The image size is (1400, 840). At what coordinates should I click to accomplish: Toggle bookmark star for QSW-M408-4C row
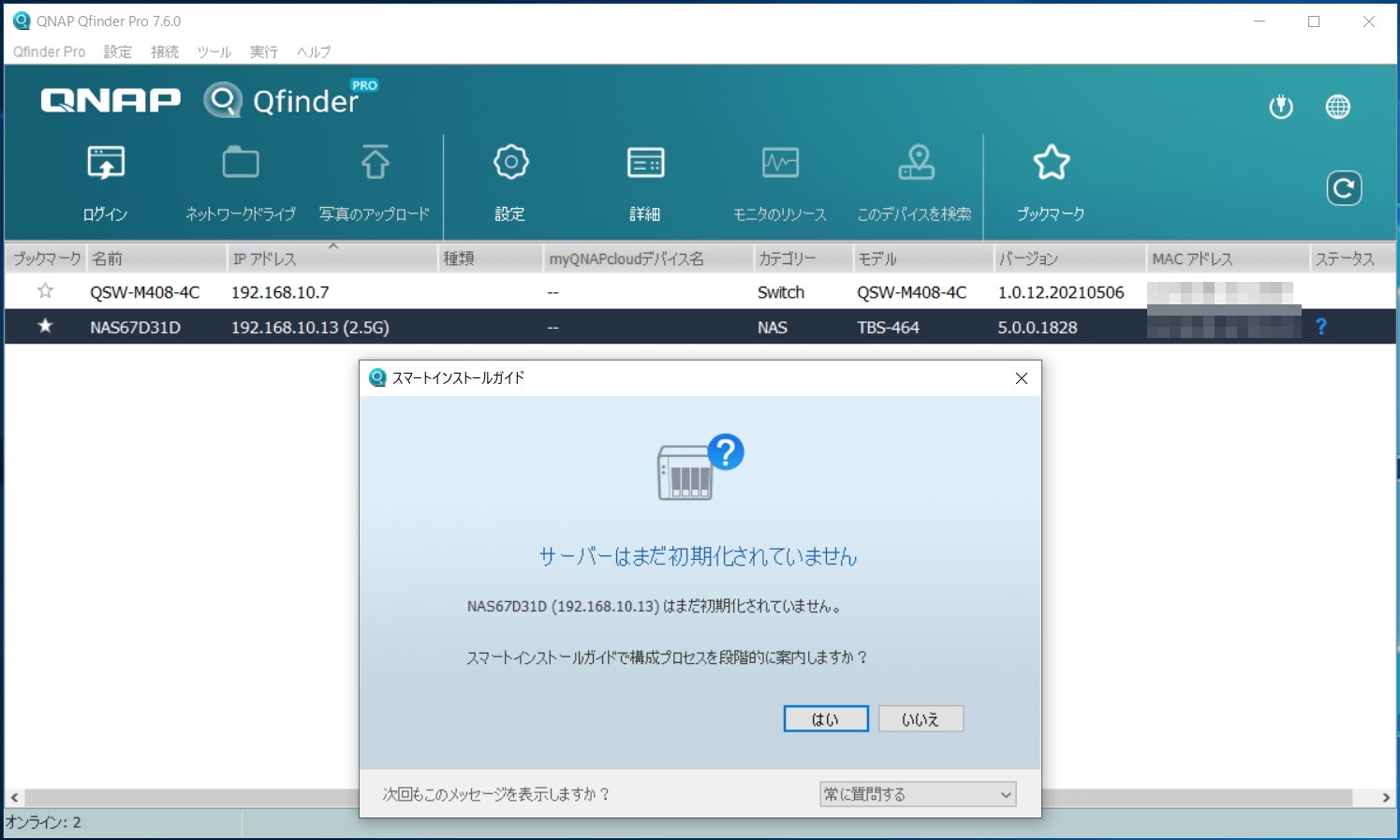click(x=45, y=291)
